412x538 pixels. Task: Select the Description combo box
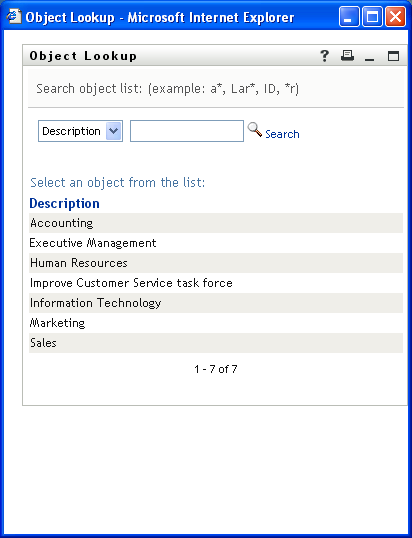click(x=80, y=131)
